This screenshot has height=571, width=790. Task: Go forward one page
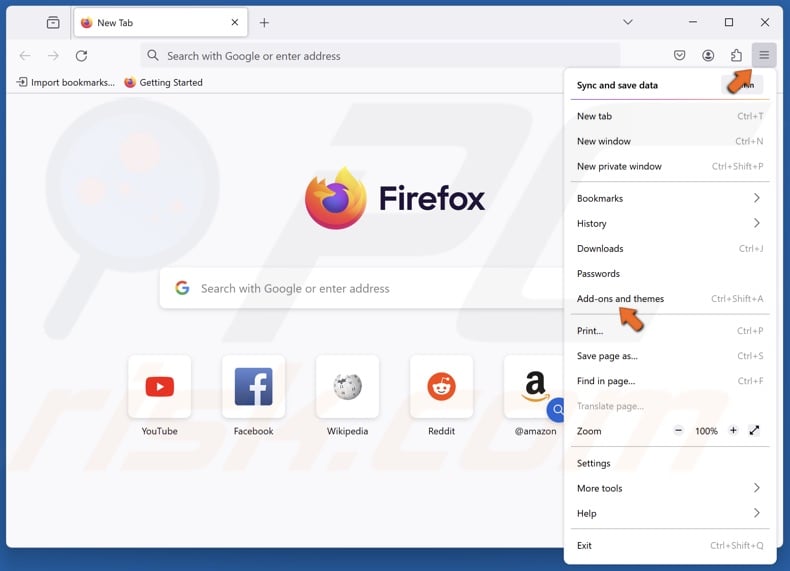click(53, 55)
